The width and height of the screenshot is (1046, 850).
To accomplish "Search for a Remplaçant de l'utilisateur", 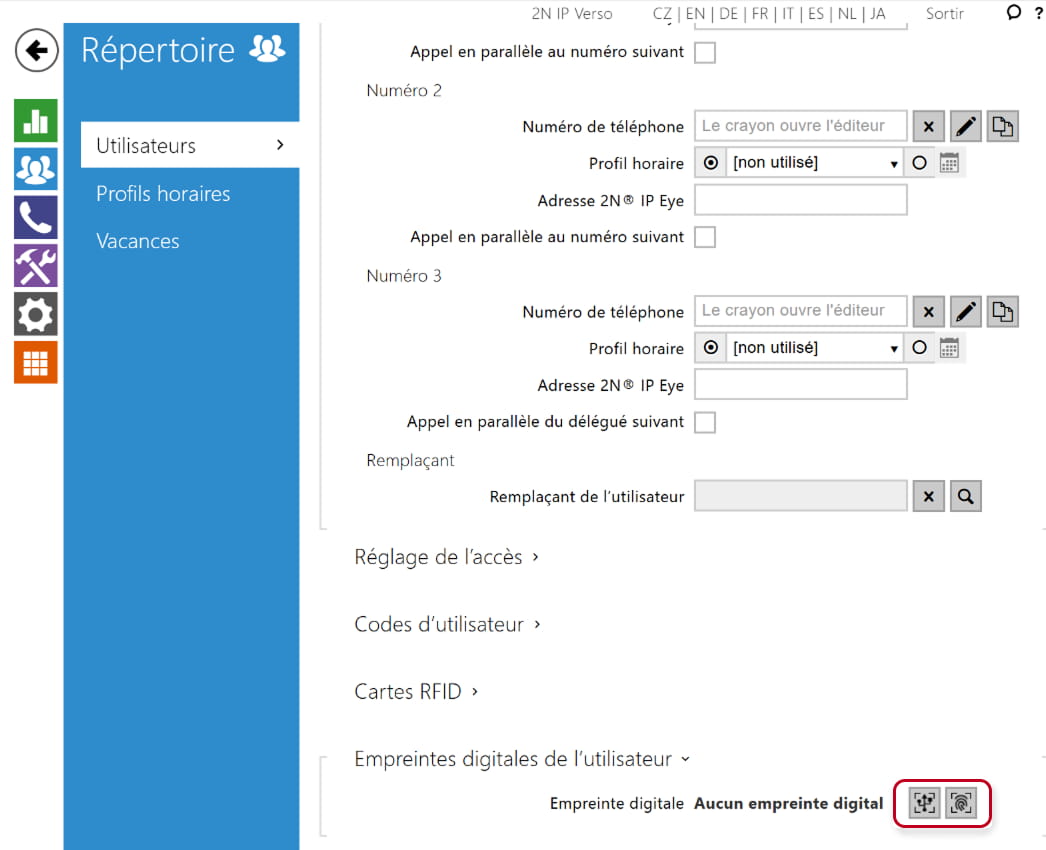I will (x=965, y=496).
